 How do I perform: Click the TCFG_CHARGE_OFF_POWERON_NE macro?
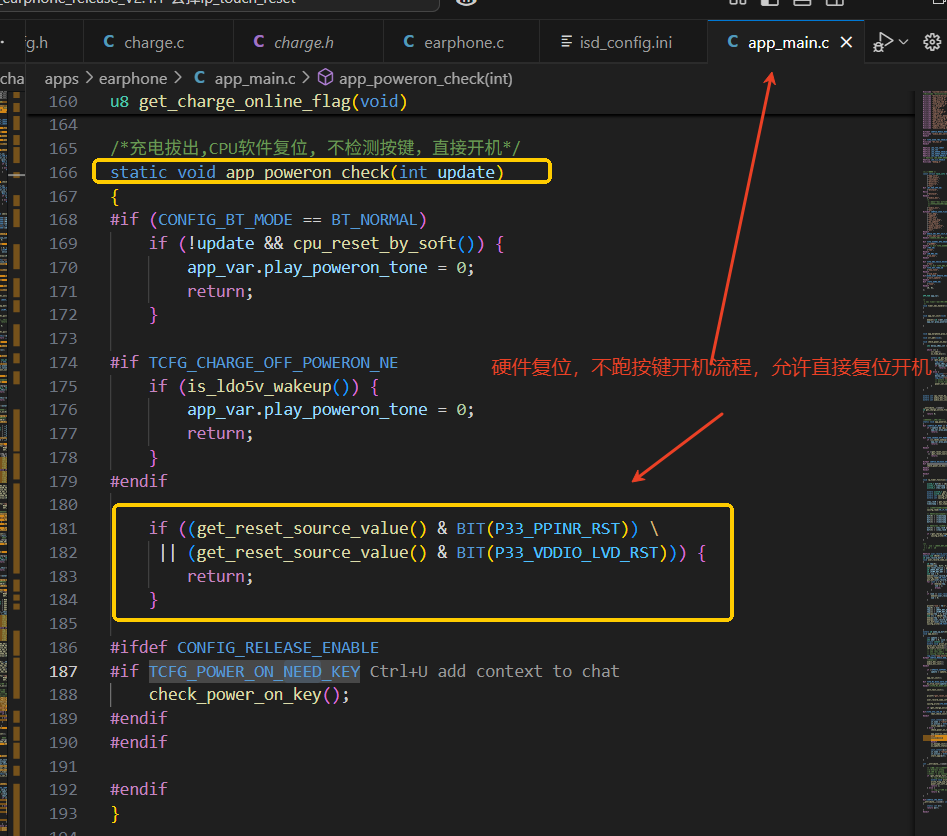point(273,362)
